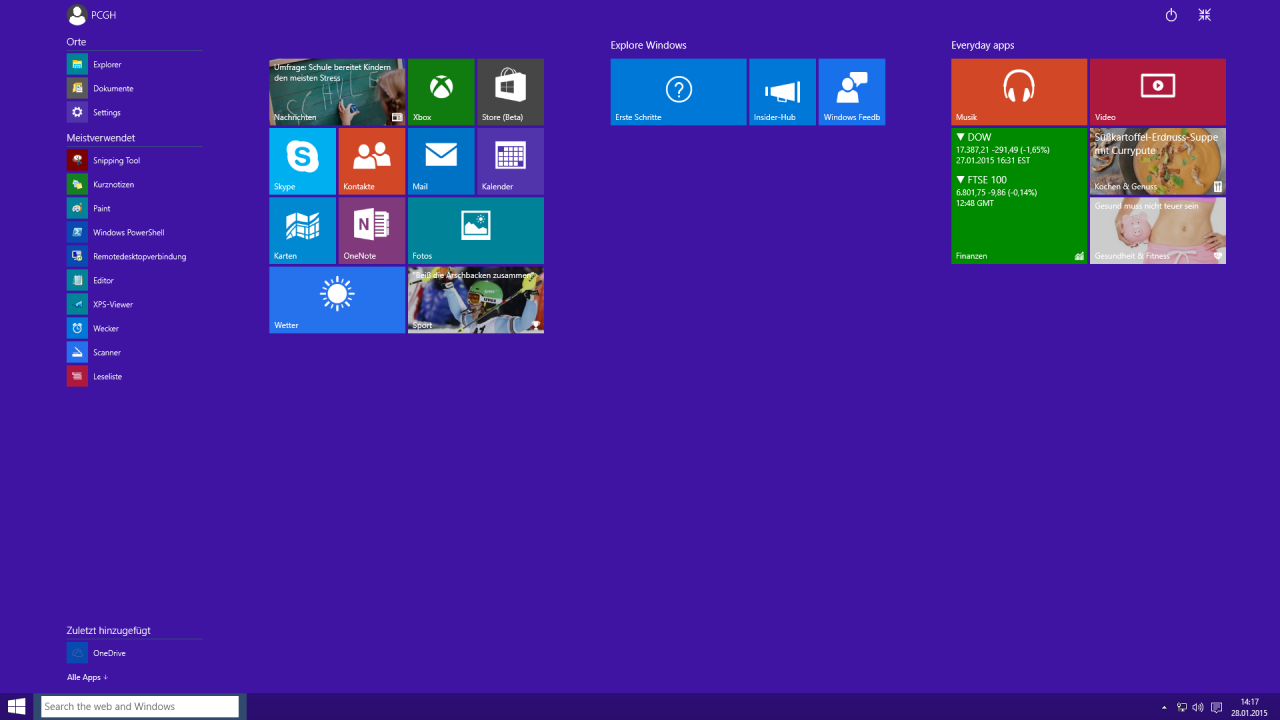Open the Kalender tile
This screenshot has width=1280, height=720.
tap(510, 161)
